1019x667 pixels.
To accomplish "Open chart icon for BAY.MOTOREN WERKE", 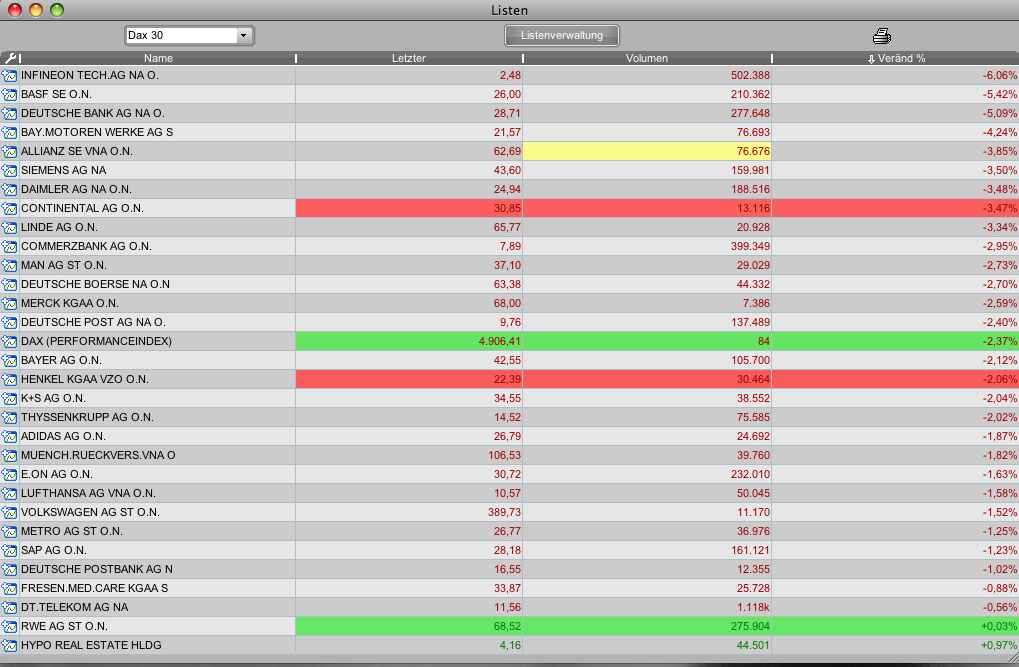I will [x=10, y=133].
